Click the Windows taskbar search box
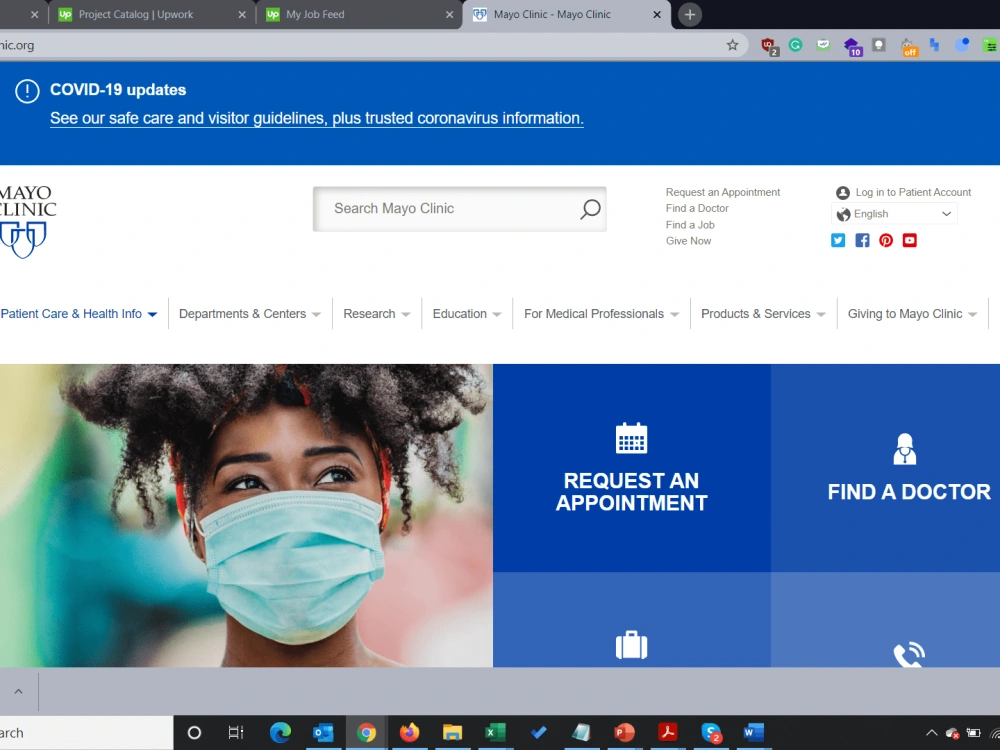Viewport: 1000px width, 750px height. [x=86, y=733]
